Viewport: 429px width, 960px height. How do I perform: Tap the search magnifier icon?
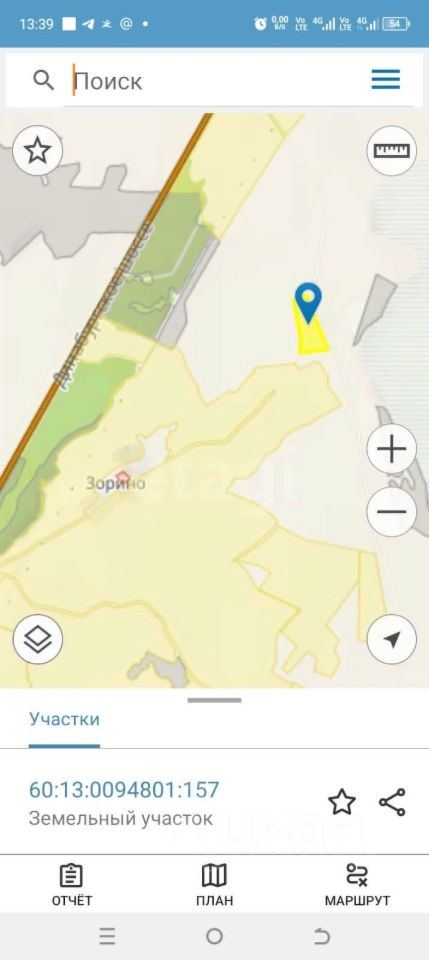[x=43, y=80]
